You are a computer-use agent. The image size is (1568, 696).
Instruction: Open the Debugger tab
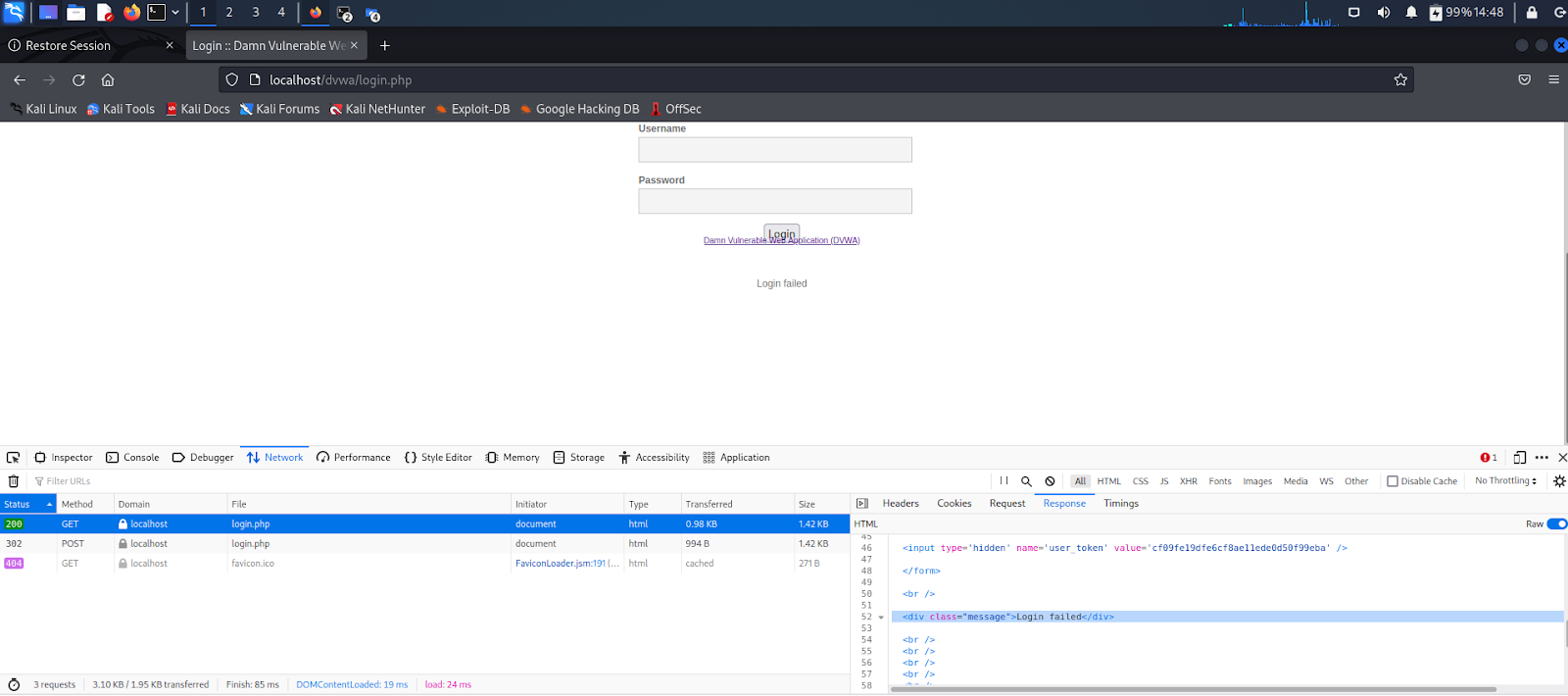click(203, 458)
